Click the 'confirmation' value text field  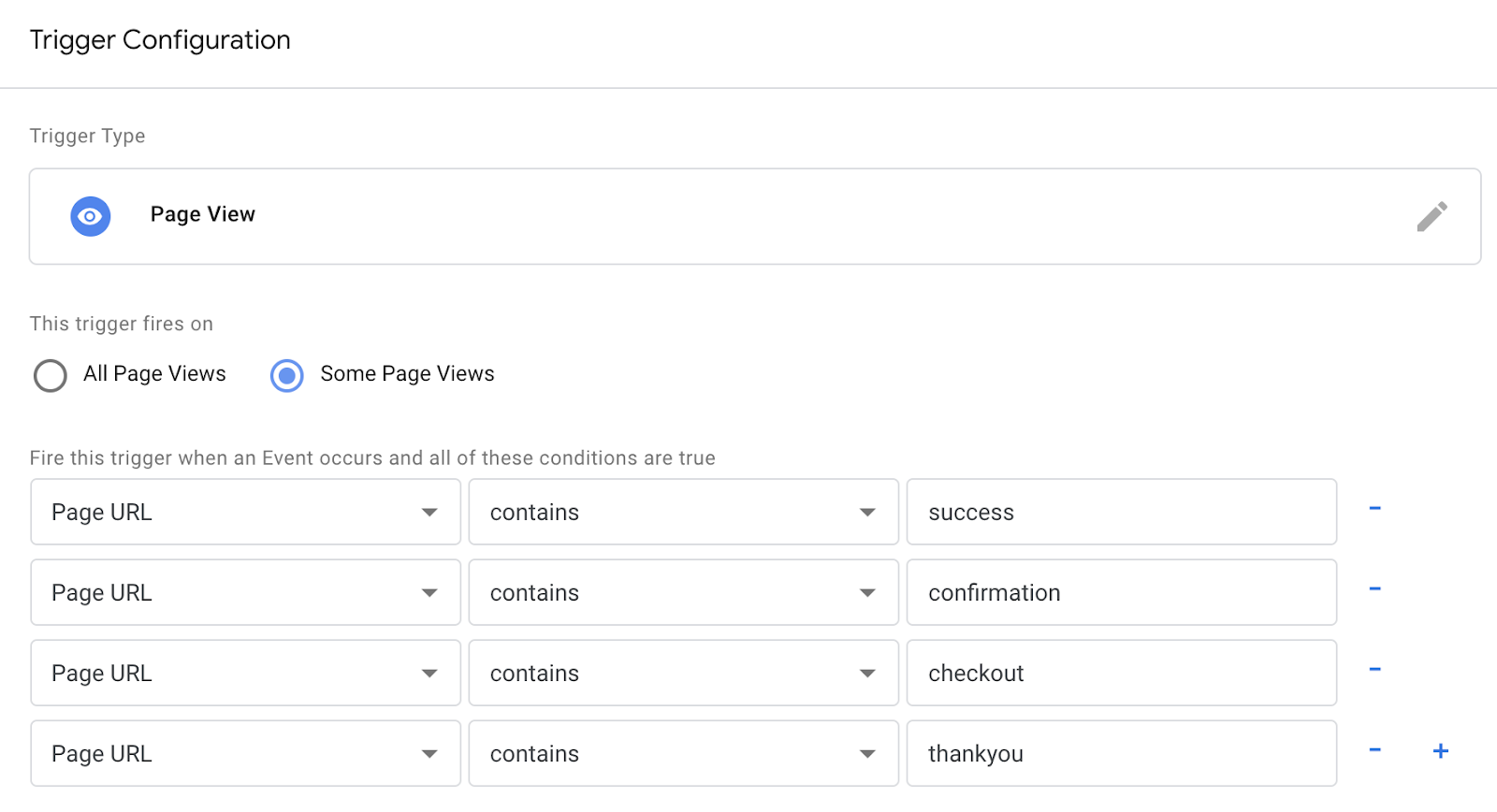[x=1121, y=592]
